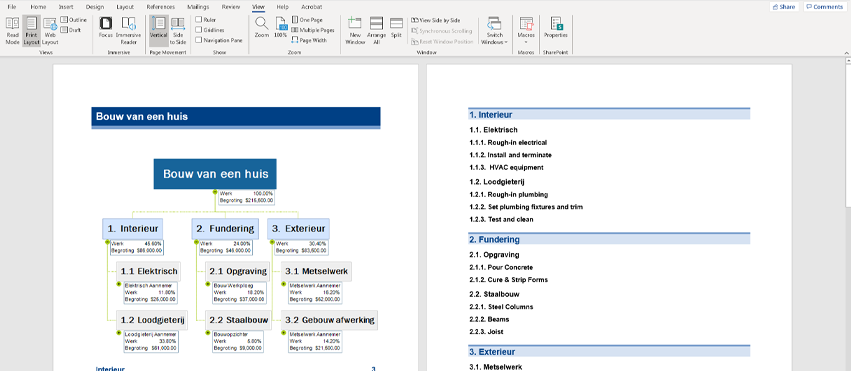The image size is (851, 371).
Task: Click the '1.1 Elektrisch' chart node
Action: tap(149, 271)
